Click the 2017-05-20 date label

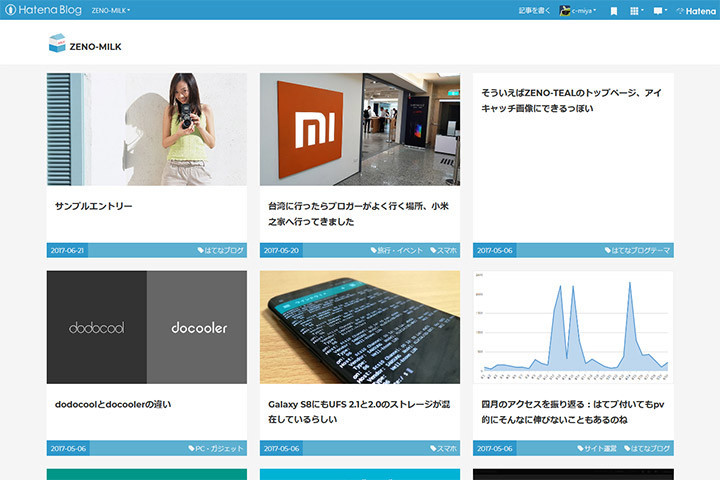281,250
